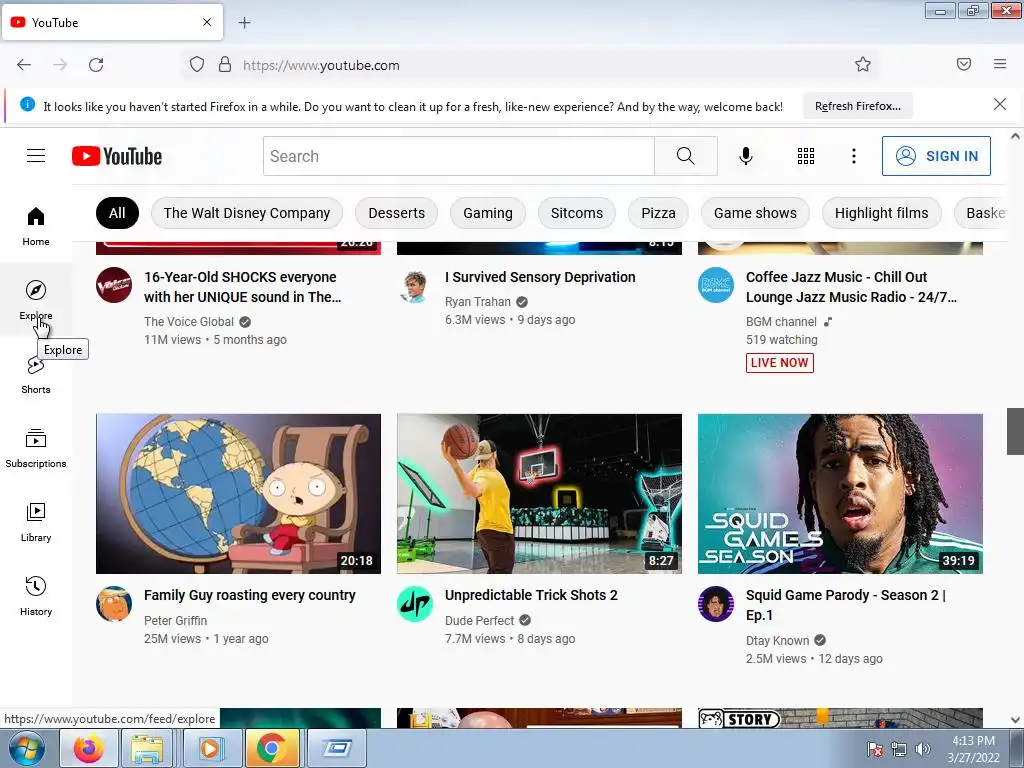The height and width of the screenshot is (768, 1024).
Task: Click the Firefox back arrow
Action: click(x=24, y=65)
